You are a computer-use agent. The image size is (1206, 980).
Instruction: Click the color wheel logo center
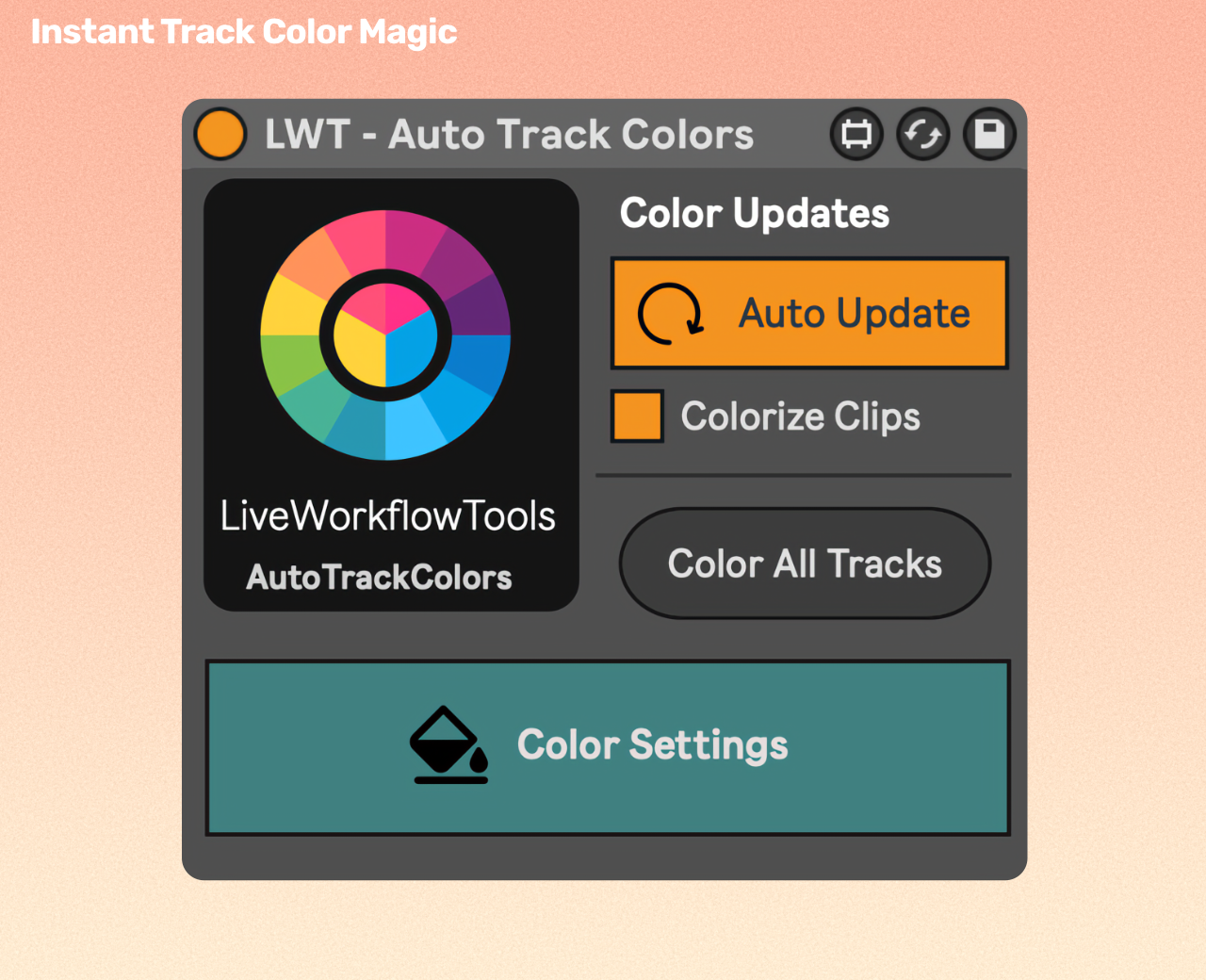385,335
